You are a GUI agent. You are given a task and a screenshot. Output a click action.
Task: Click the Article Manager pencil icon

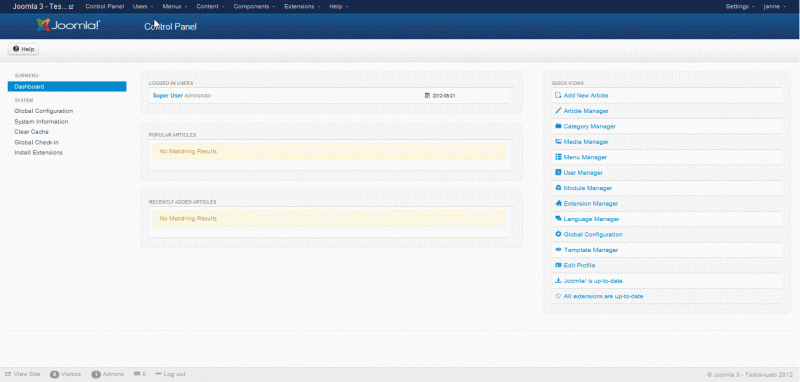pos(558,111)
